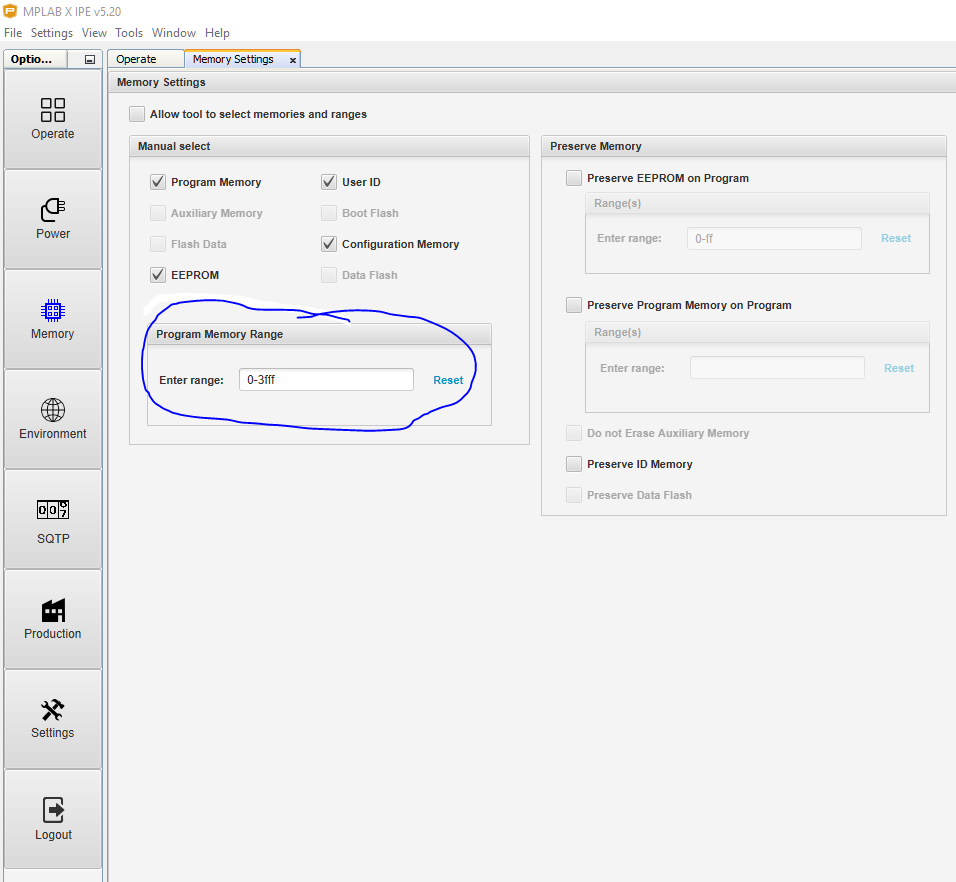The width and height of the screenshot is (956, 882).
Task: Click the Program Memory Range input field
Action: (326, 380)
